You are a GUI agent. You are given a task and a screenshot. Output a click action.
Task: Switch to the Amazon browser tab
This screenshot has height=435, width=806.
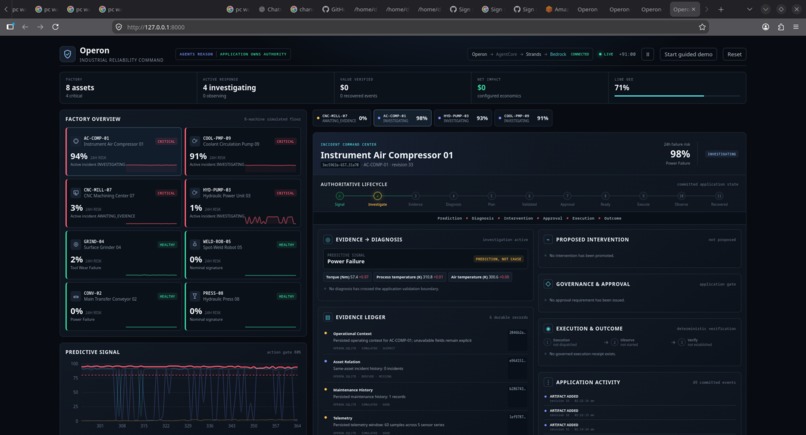pos(556,9)
